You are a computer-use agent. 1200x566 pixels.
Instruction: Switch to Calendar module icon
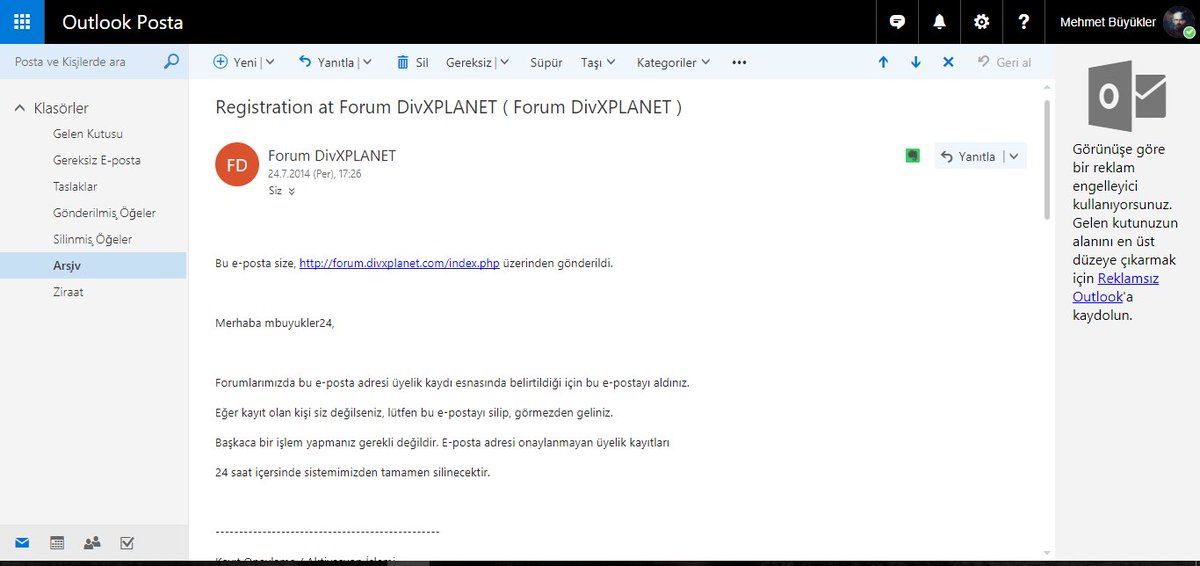point(57,543)
